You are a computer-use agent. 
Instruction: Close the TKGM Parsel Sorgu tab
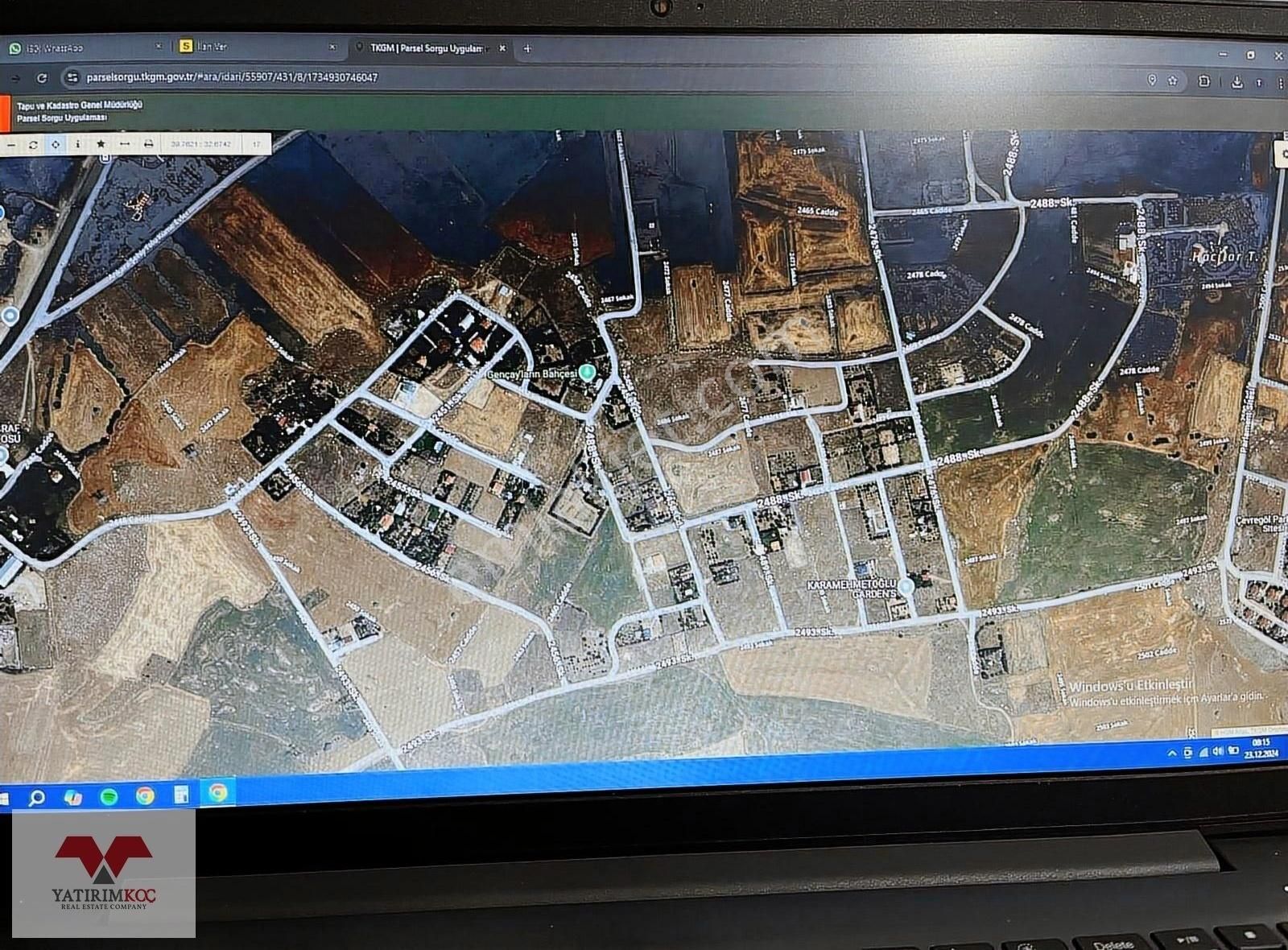[x=502, y=48]
